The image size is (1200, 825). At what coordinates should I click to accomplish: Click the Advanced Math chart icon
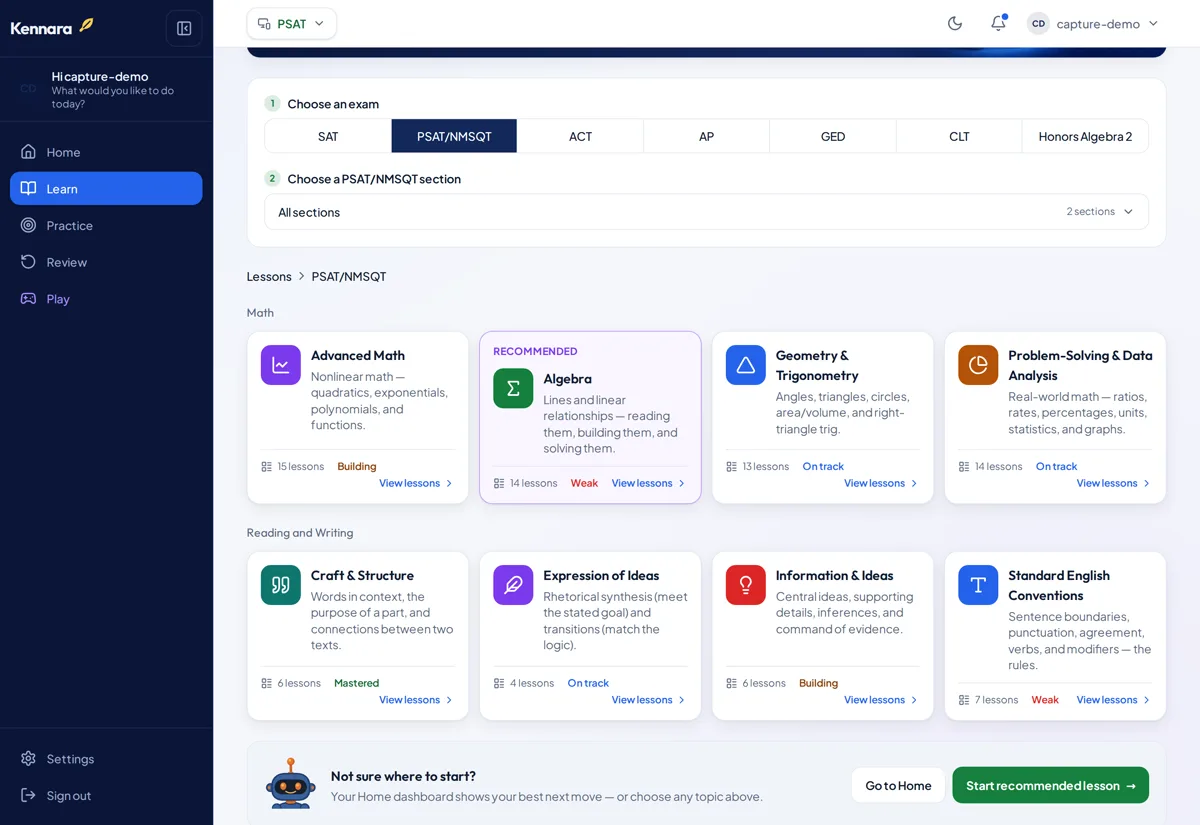281,365
